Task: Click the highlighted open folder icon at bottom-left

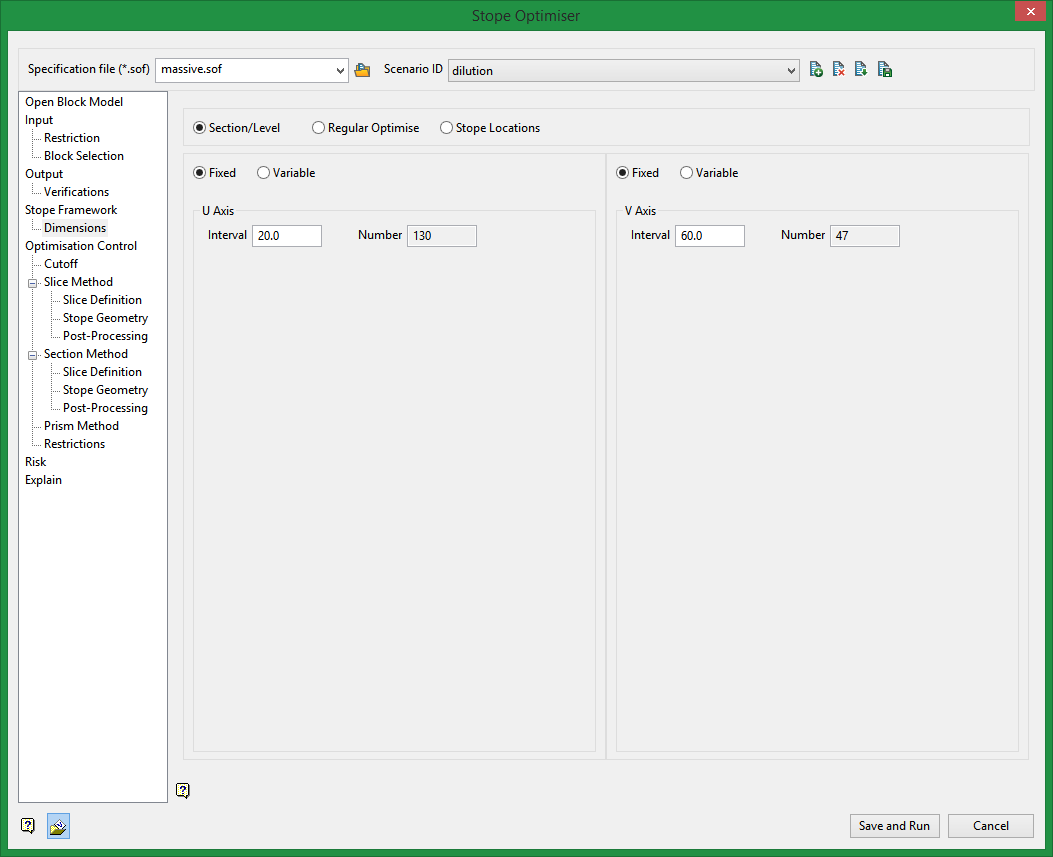Action: coord(58,826)
